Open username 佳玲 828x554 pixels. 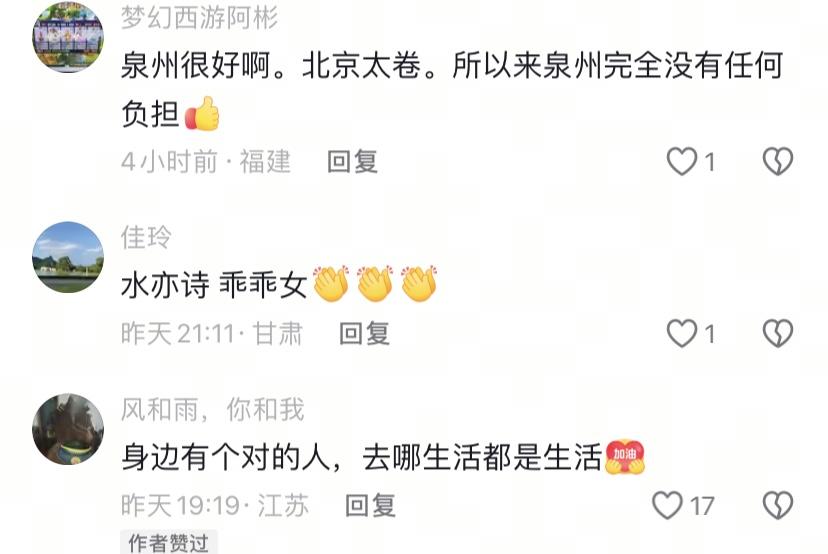coord(146,237)
